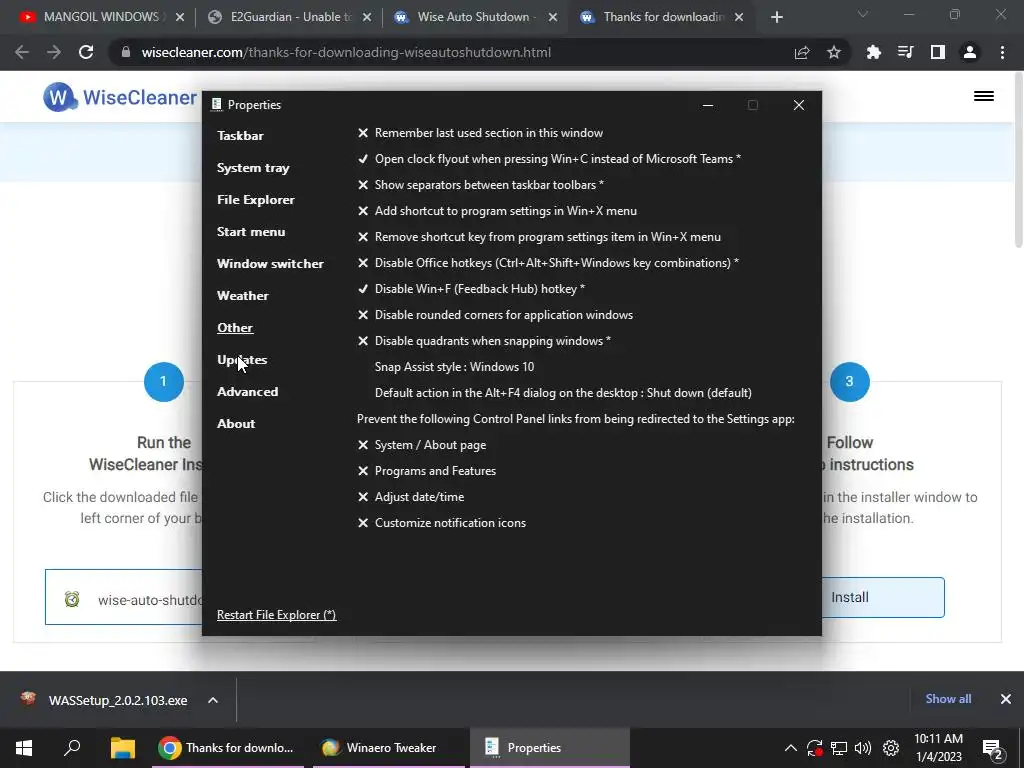Toggle Add shortcut in Win+X menu
Image resolution: width=1024 pixels, height=768 pixels.
(x=497, y=211)
